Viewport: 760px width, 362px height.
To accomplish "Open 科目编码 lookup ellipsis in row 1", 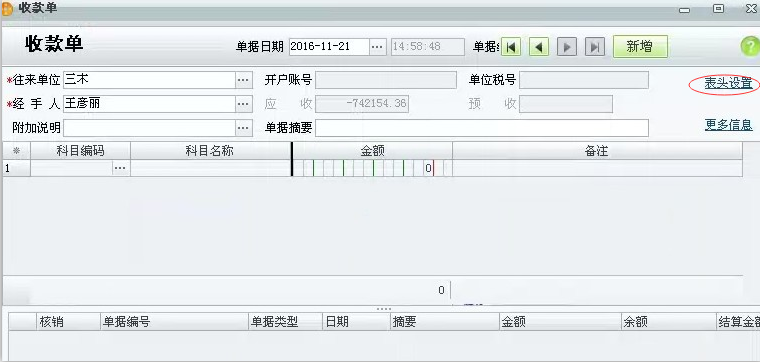I will [x=120, y=168].
